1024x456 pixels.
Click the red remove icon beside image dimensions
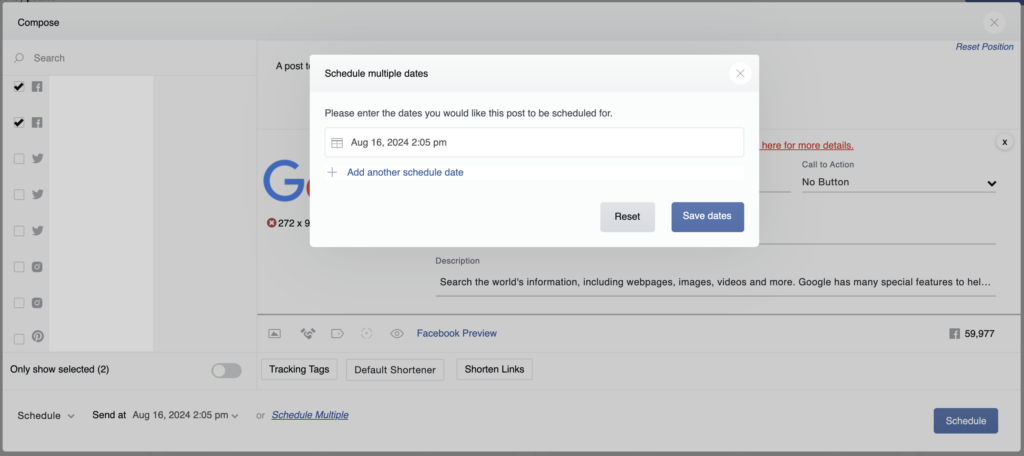[x=272, y=223]
